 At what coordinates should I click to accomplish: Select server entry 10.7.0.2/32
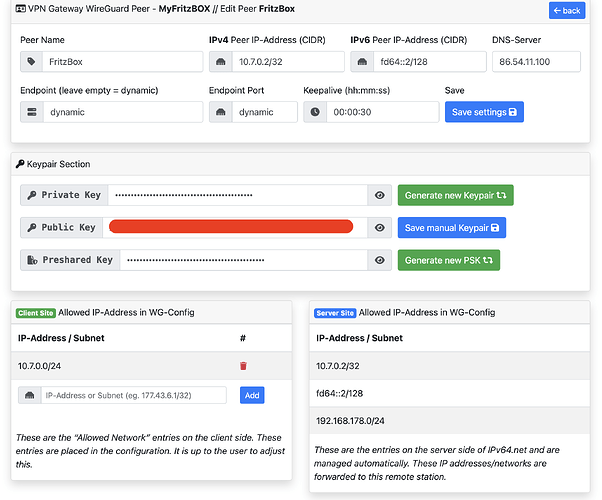pyautogui.click(x=450, y=366)
